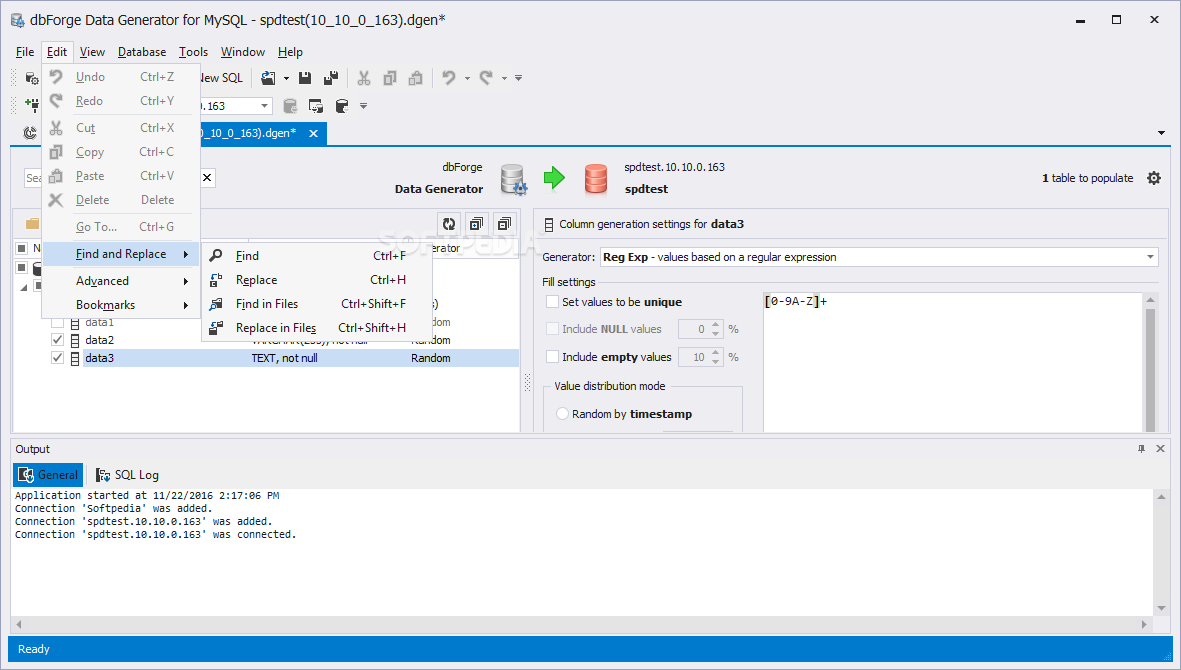Clear the search box with the X button
The height and width of the screenshot is (670, 1181).
click(207, 178)
